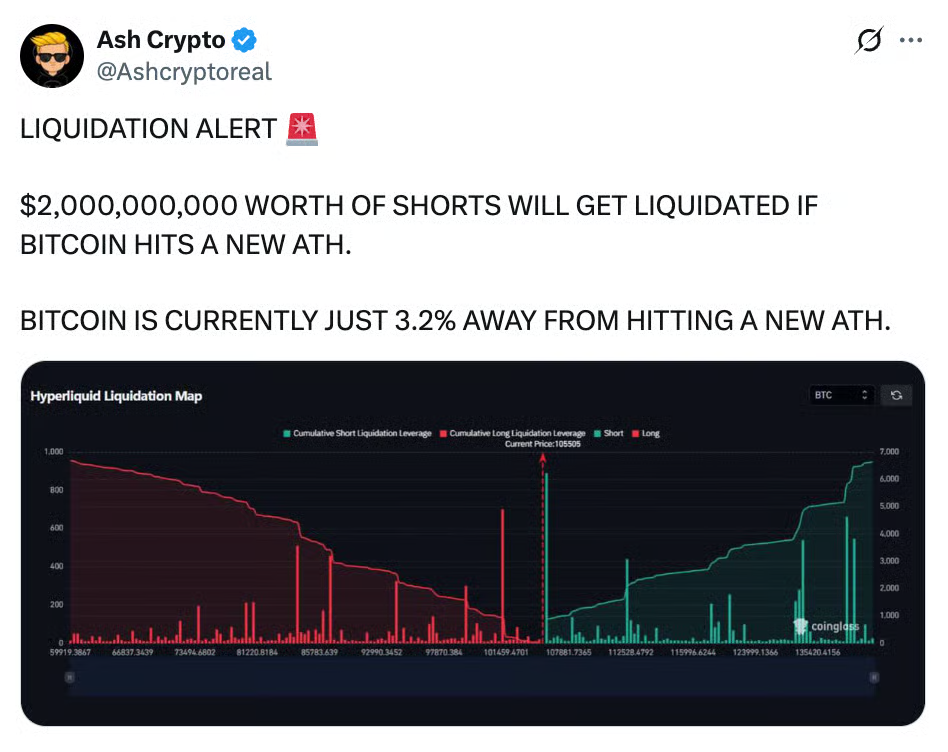Click the red current price arrow marker
The width and height of the screenshot is (948, 752).
(543, 460)
